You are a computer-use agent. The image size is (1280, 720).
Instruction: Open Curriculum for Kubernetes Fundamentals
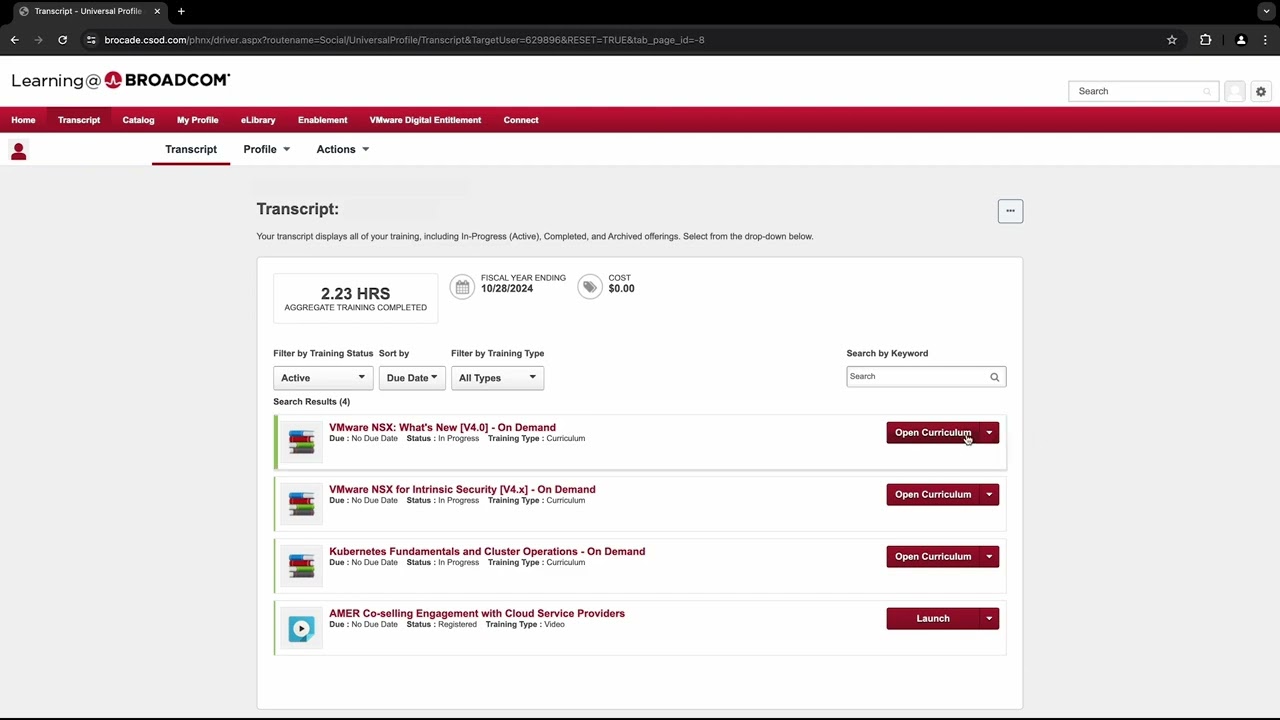click(933, 557)
